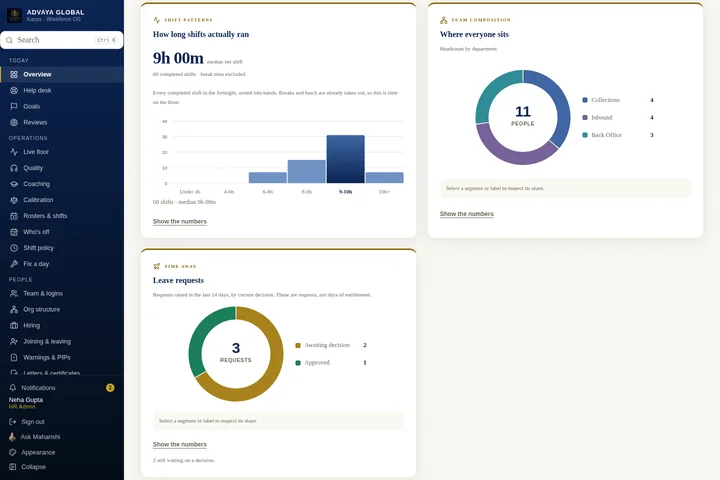Click the notifications count badge

click(110, 388)
